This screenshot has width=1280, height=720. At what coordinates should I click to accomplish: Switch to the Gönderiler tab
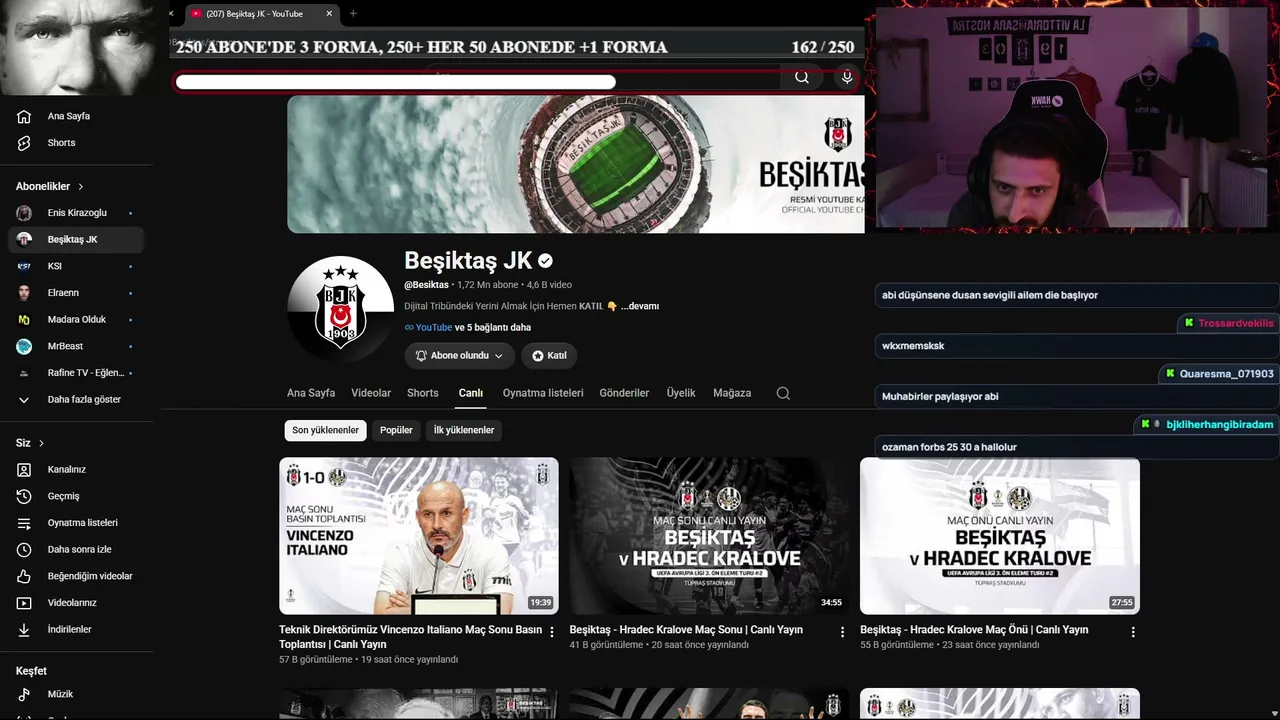pyautogui.click(x=624, y=393)
